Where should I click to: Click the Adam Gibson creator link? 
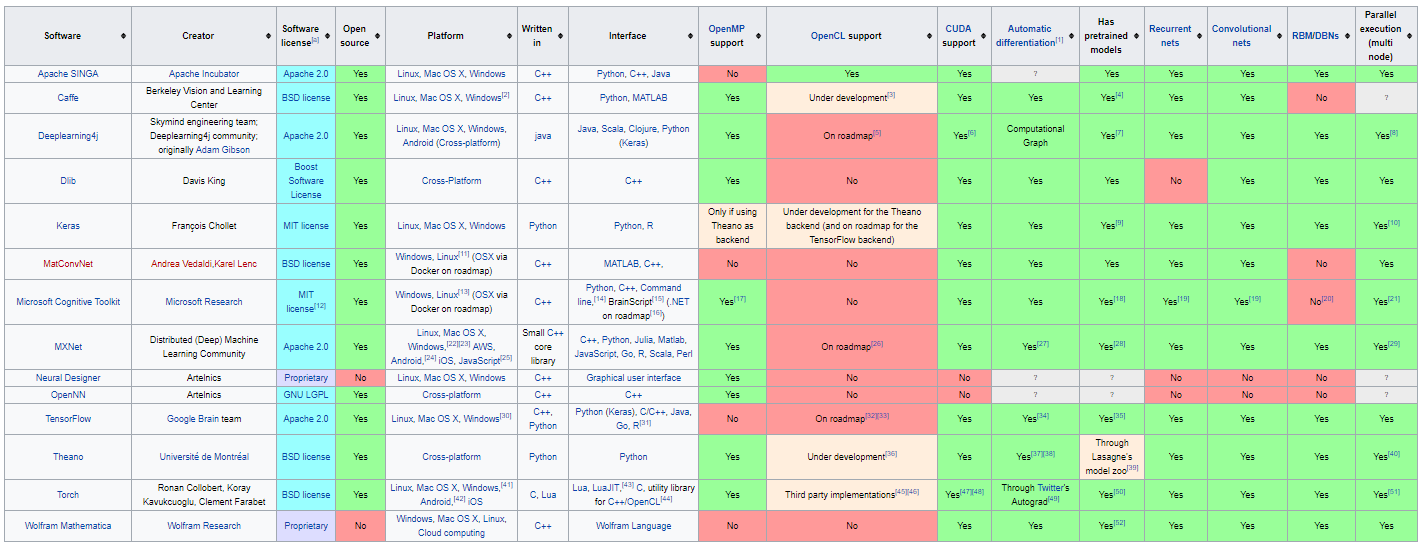pos(224,150)
